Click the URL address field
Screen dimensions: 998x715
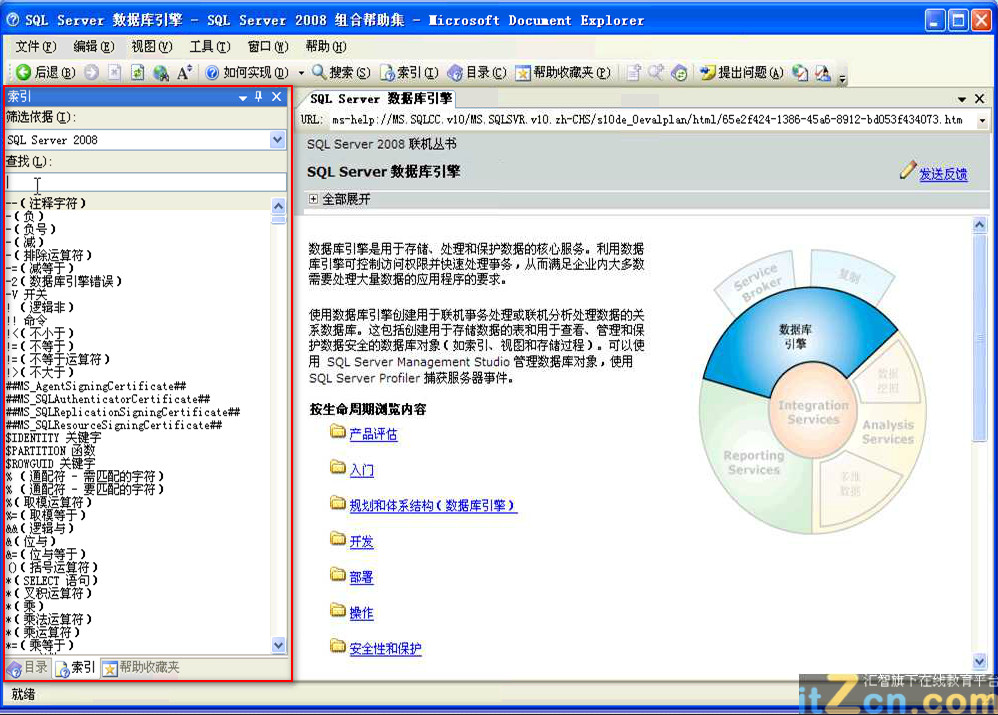point(652,120)
